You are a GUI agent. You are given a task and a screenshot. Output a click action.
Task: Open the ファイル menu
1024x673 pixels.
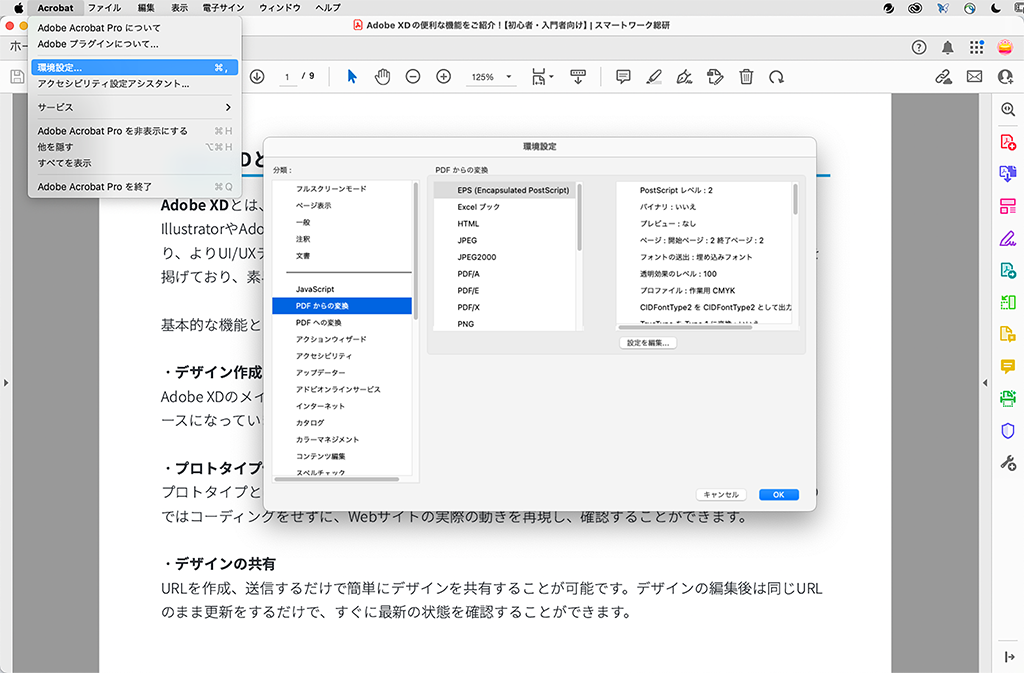coord(104,8)
